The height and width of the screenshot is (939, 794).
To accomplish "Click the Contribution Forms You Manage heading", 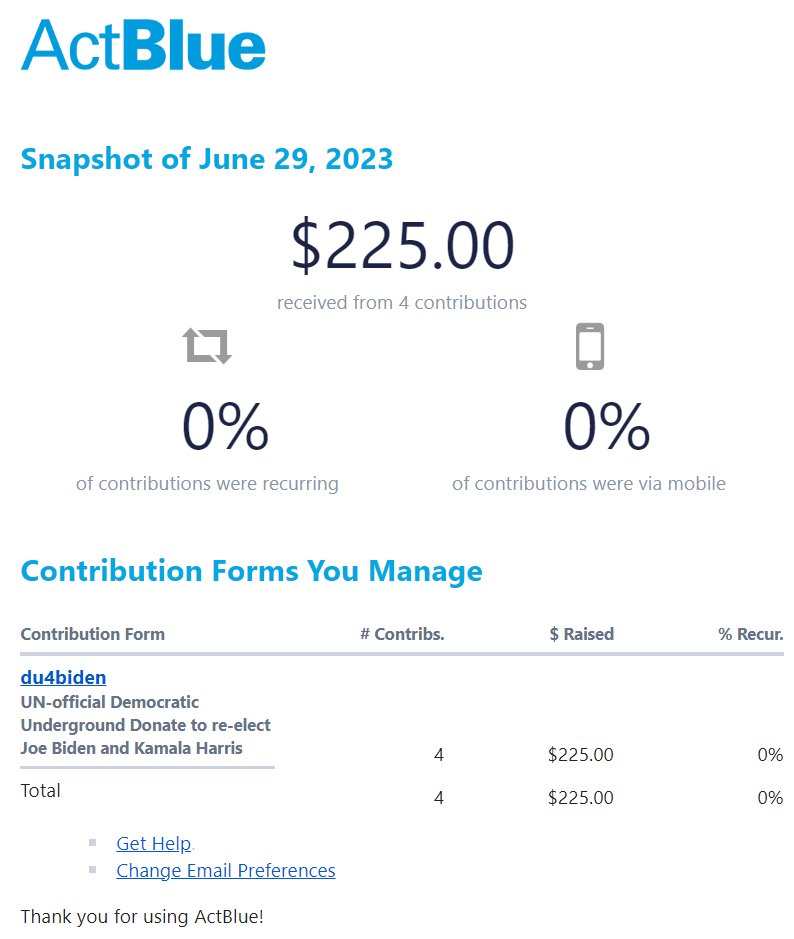I will tap(251, 571).
